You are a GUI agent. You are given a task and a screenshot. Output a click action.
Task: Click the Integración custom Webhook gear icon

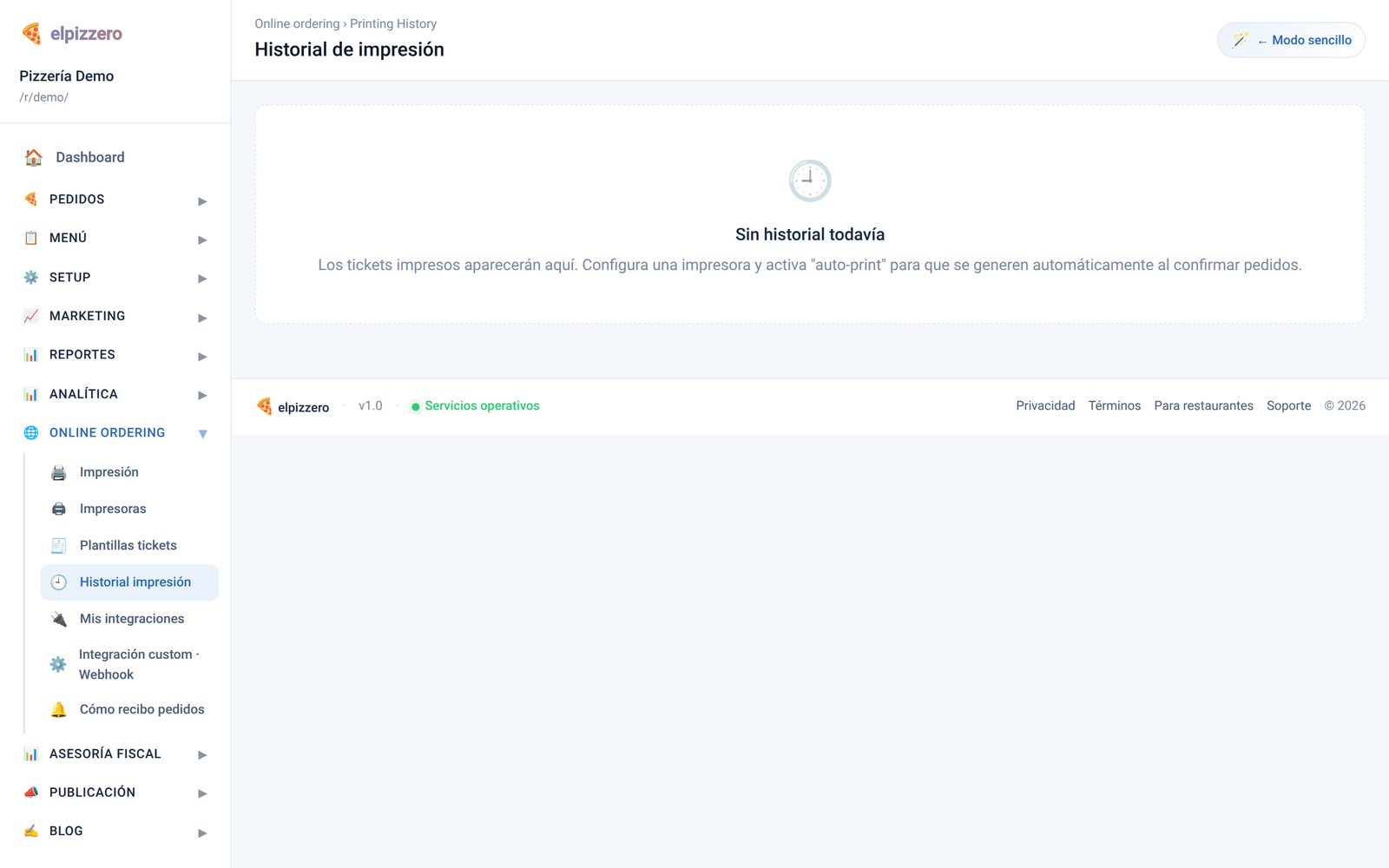coord(58,664)
